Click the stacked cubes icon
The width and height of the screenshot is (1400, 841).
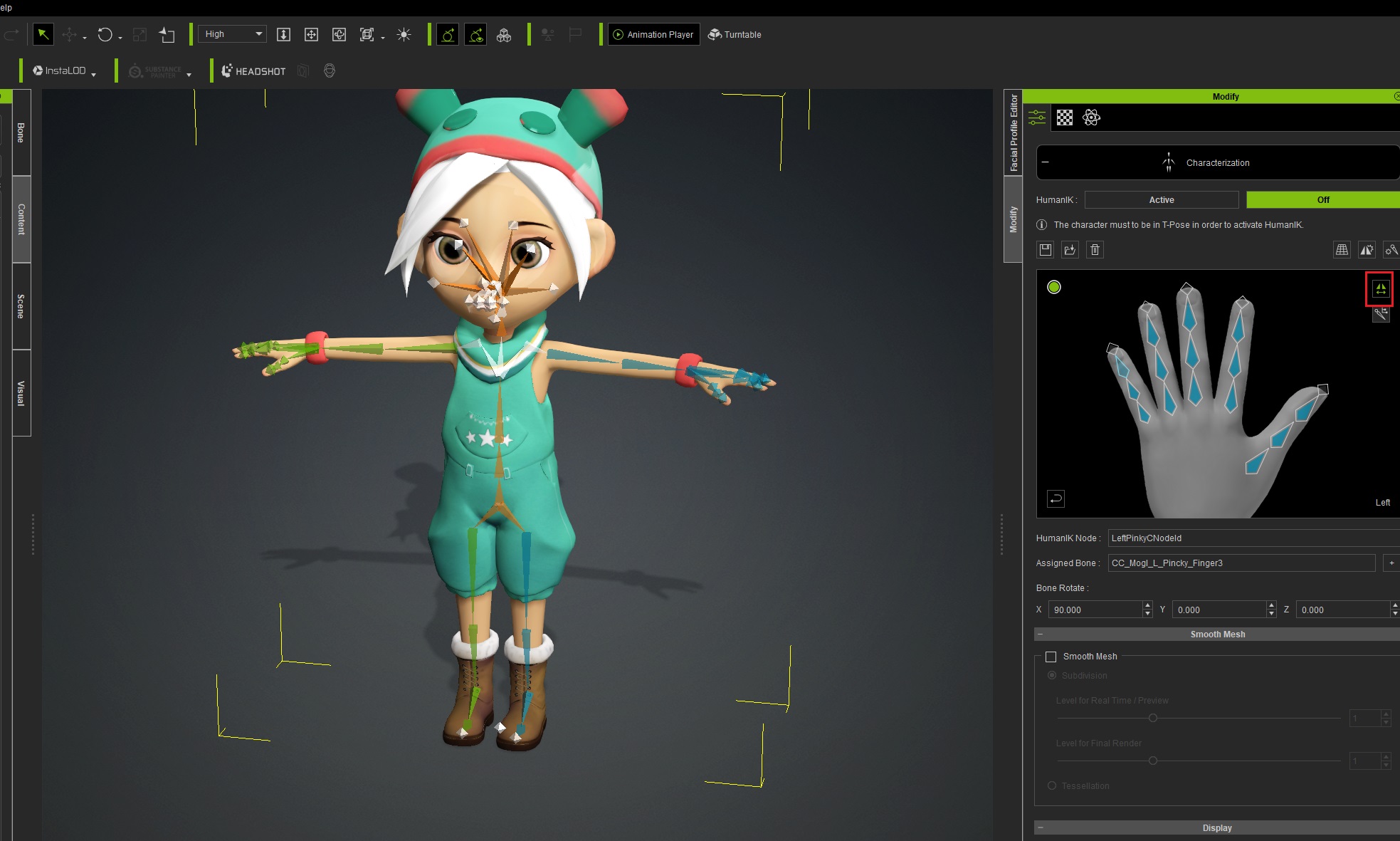point(504,34)
